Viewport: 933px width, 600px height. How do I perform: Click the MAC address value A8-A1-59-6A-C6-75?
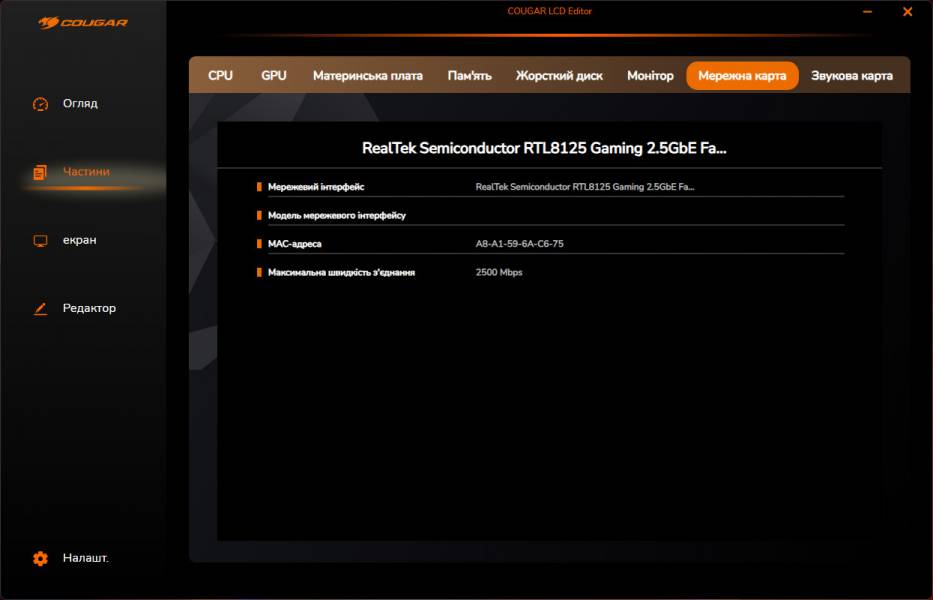(x=519, y=244)
